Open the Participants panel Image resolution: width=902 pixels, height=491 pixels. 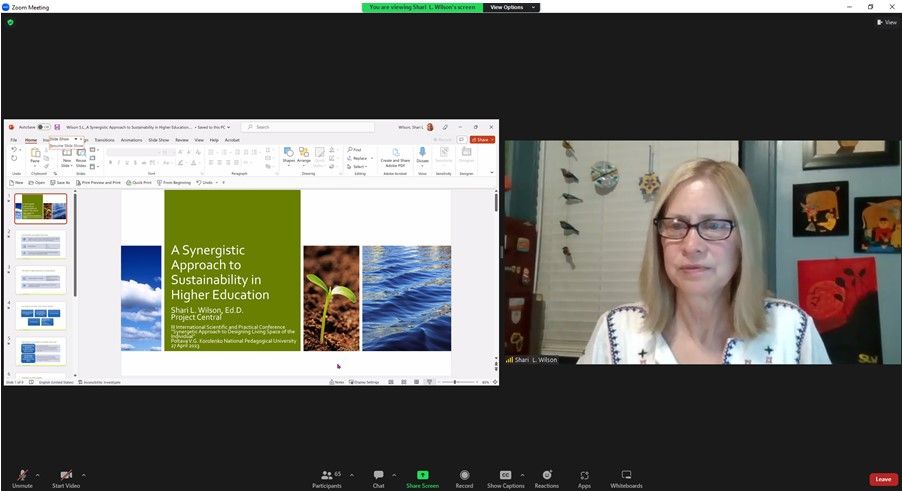[326, 475]
